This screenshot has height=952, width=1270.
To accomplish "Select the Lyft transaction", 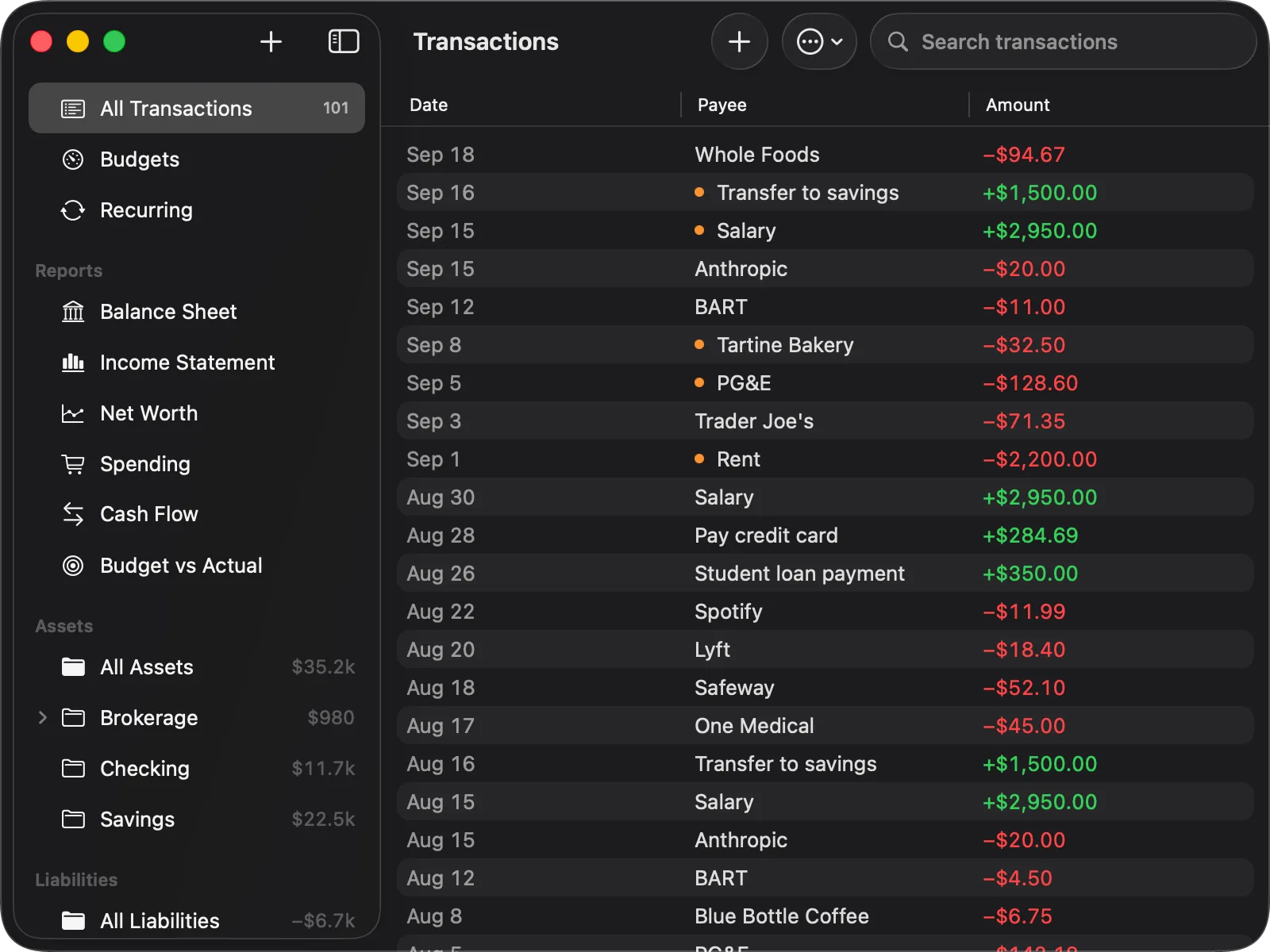I will [x=825, y=650].
